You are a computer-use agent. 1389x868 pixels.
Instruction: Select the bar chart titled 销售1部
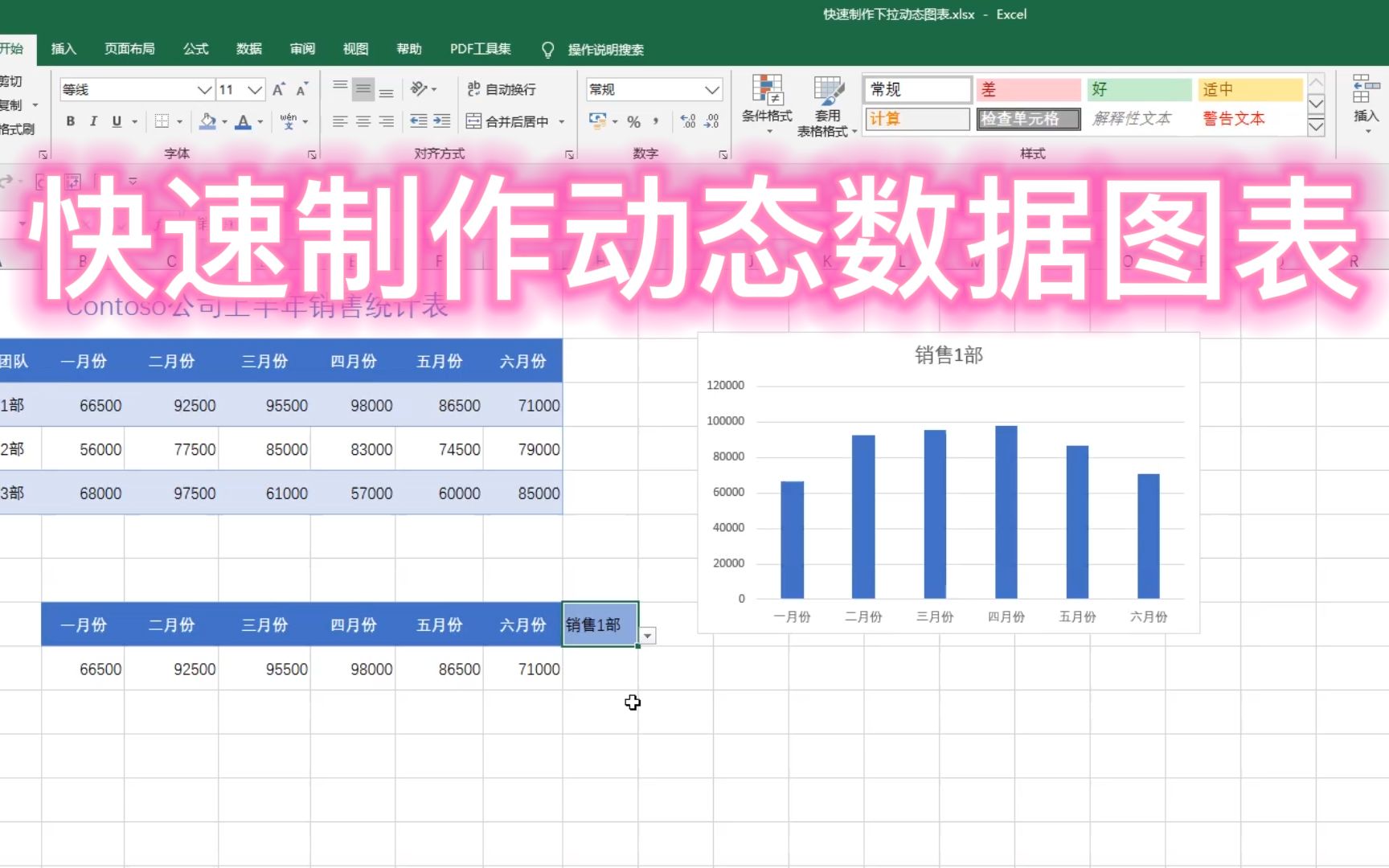click(x=949, y=482)
